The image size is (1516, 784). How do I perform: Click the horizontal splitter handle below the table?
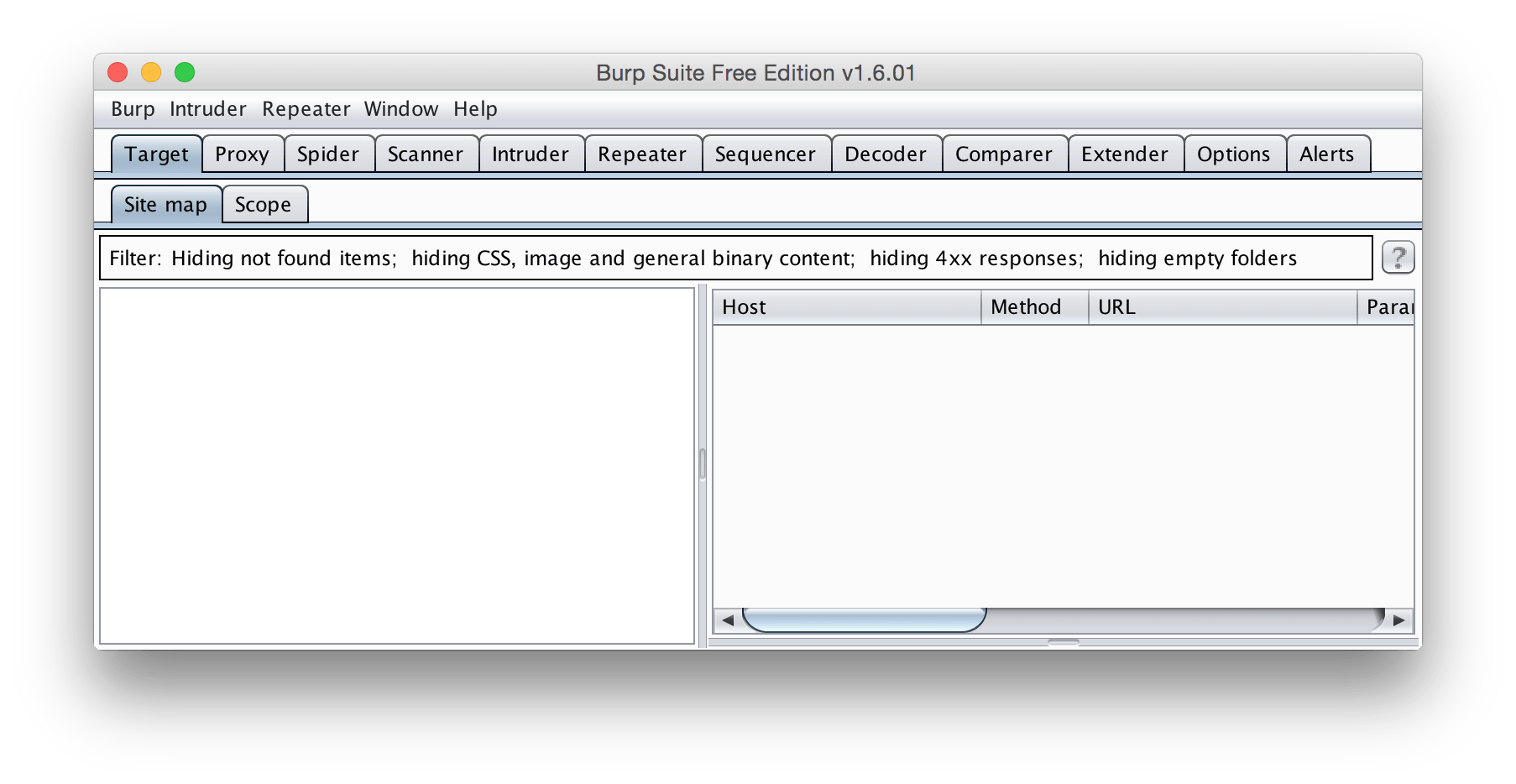(x=1063, y=642)
